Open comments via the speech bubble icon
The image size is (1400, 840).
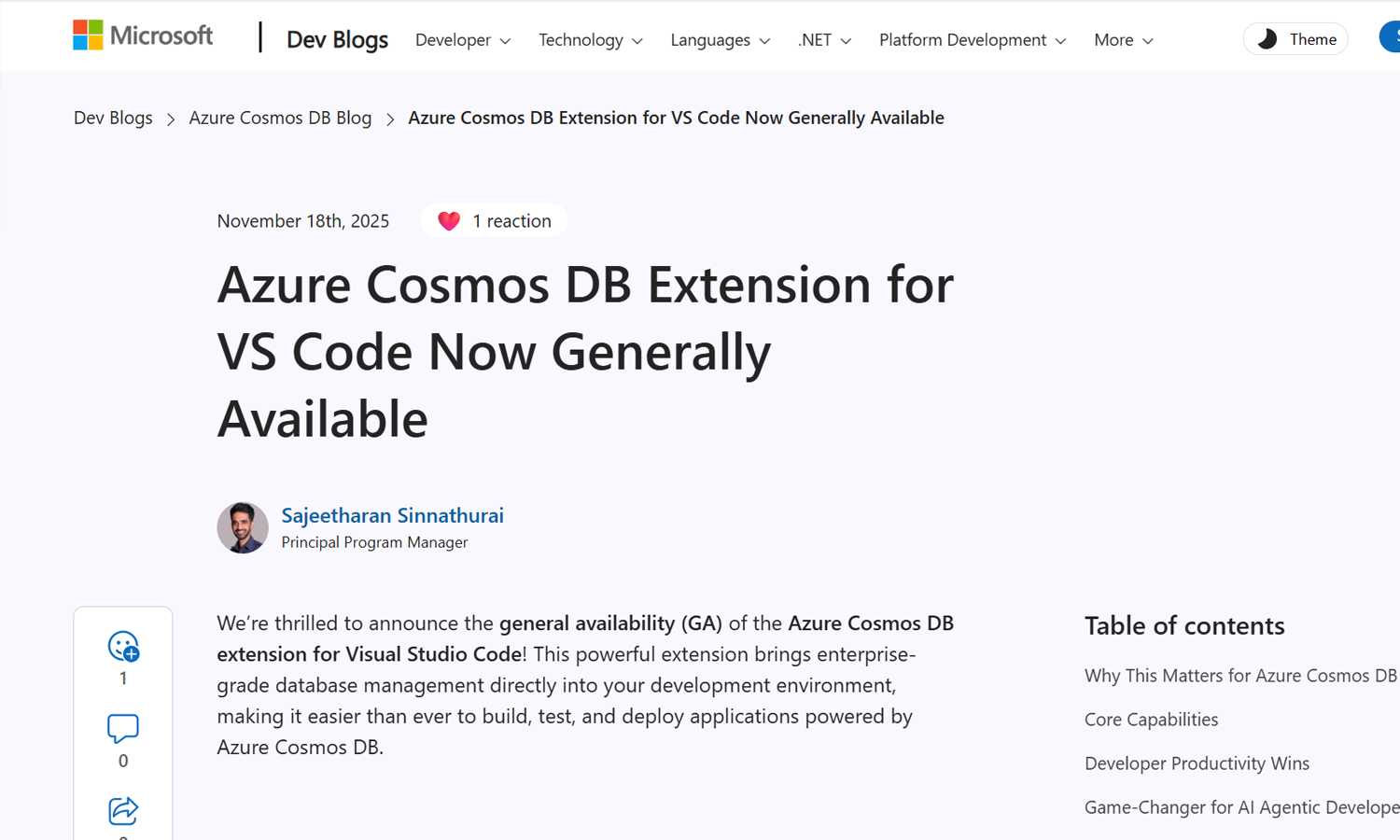point(123,728)
